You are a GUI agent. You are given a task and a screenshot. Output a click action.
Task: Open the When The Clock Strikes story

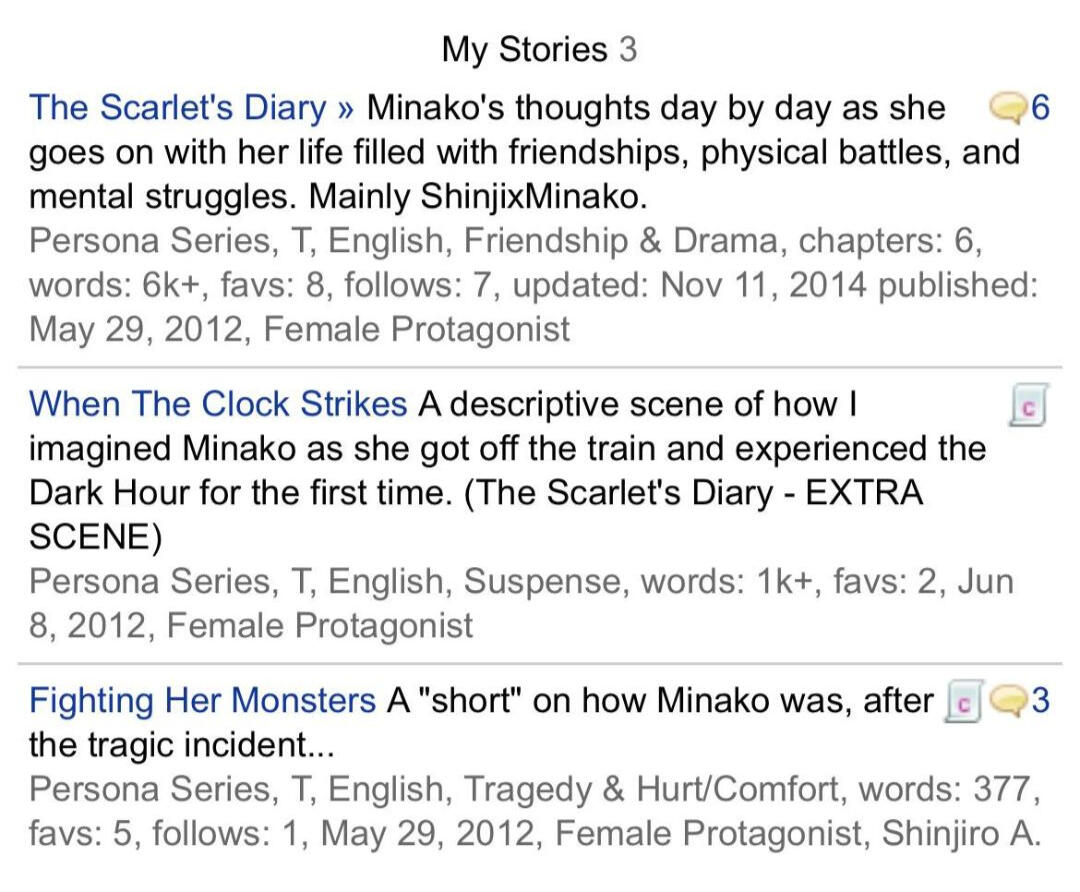[x=218, y=404]
